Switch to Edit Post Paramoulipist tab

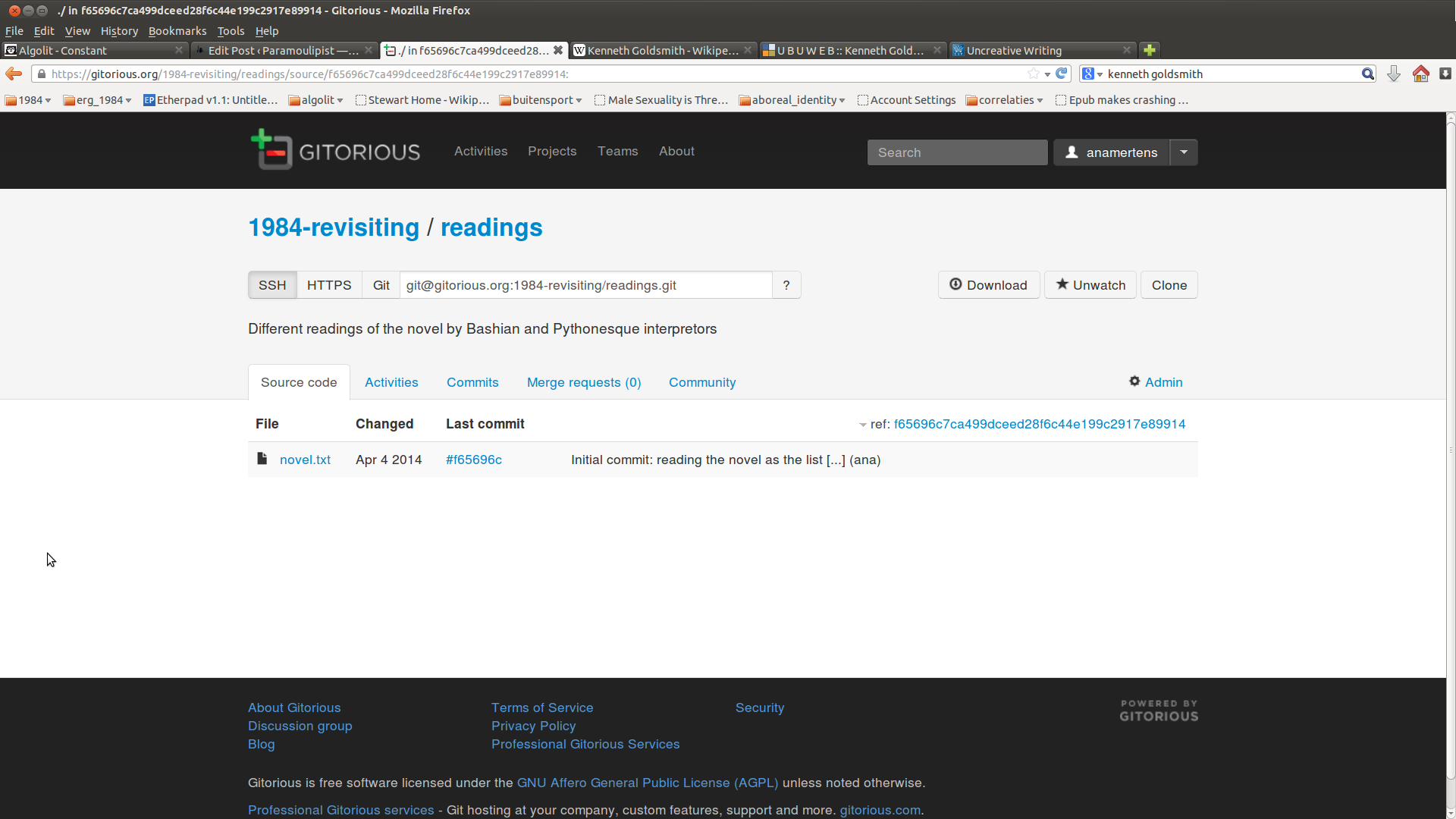[x=284, y=50]
